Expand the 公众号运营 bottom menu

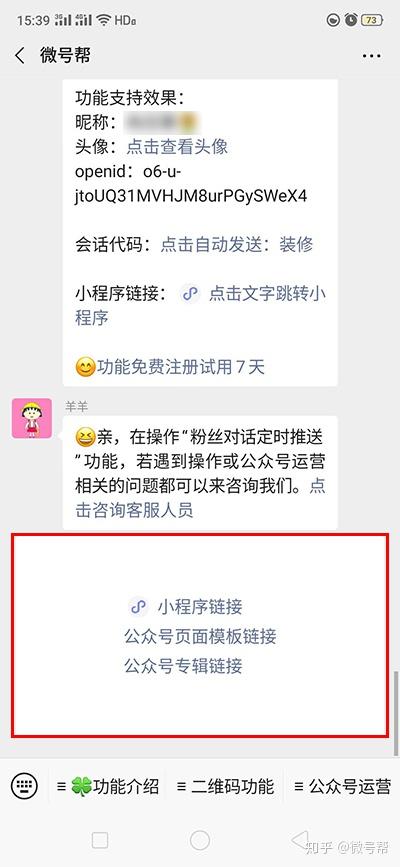click(342, 786)
